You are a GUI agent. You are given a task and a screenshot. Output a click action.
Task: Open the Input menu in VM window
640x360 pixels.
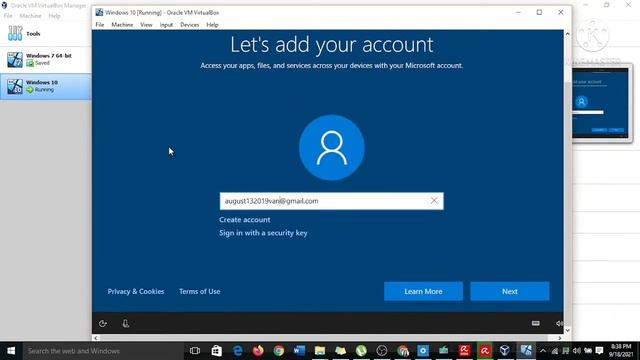point(166,25)
